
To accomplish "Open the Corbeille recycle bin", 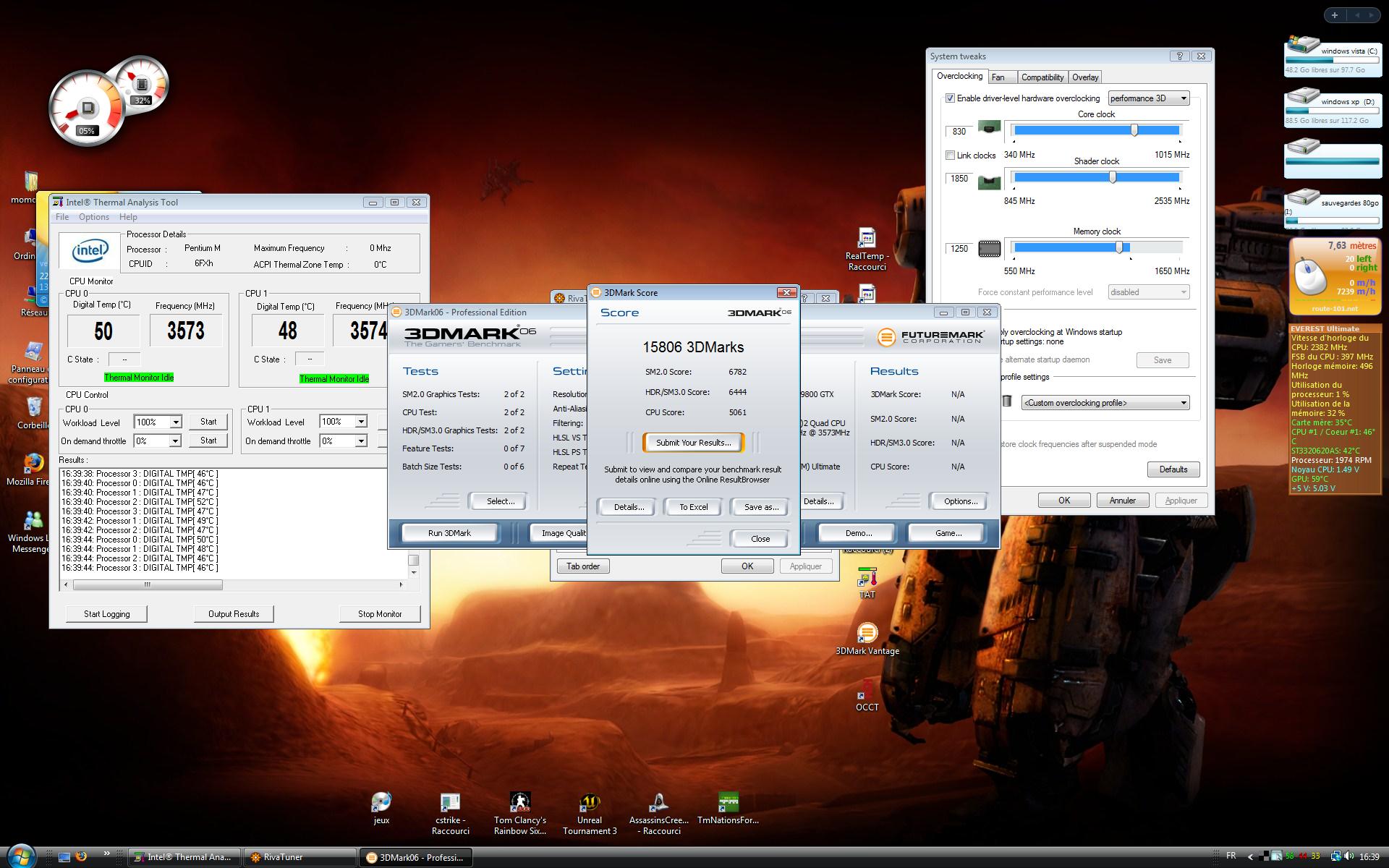I will coord(33,412).
